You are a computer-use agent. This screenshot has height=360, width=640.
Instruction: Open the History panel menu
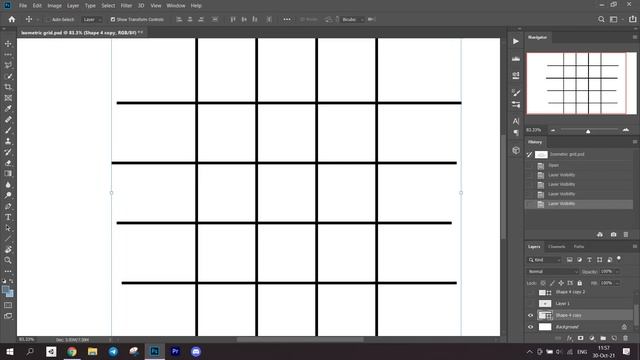click(635, 142)
